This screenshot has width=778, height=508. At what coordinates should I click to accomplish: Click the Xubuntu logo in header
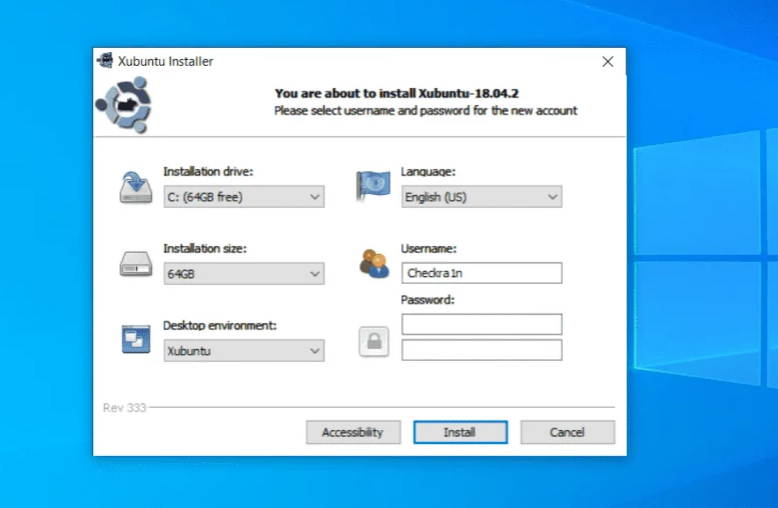tap(124, 105)
